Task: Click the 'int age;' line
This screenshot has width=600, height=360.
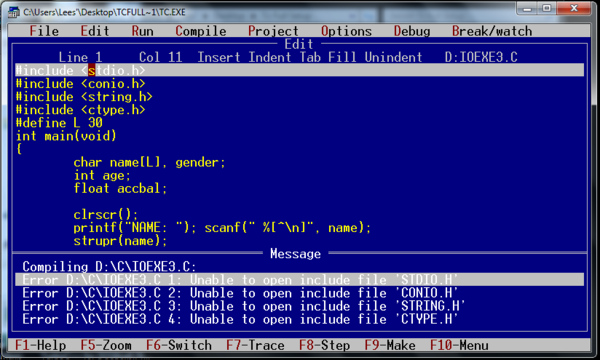Action: pyautogui.click(x=102, y=176)
